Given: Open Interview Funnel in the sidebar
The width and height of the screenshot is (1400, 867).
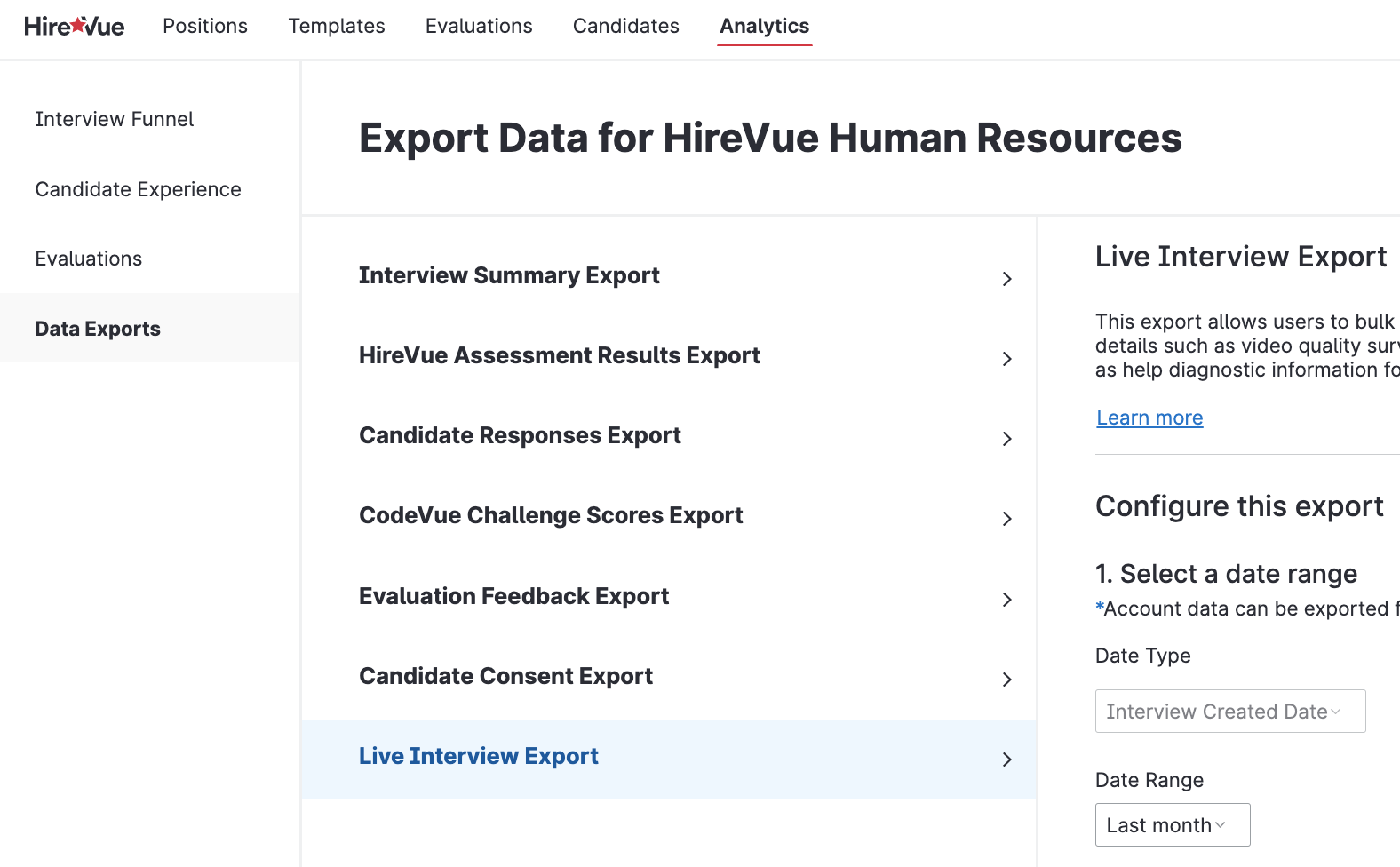Looking at the screenshot, I should pyautogui.click(x=114, y=119).
